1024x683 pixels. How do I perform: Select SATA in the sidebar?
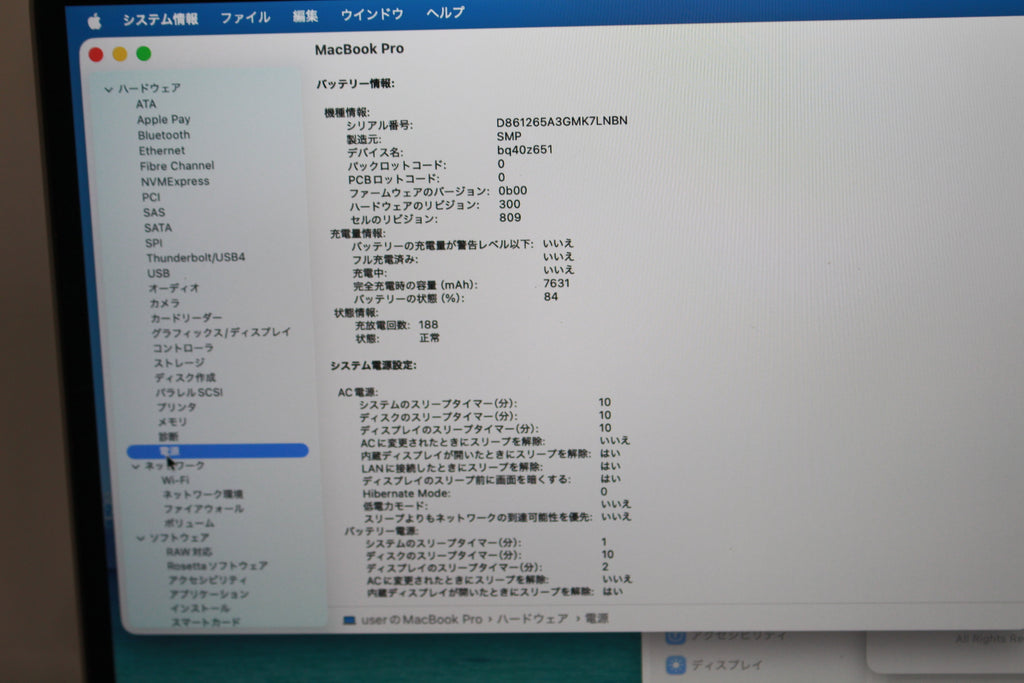[x=157, y=228]
